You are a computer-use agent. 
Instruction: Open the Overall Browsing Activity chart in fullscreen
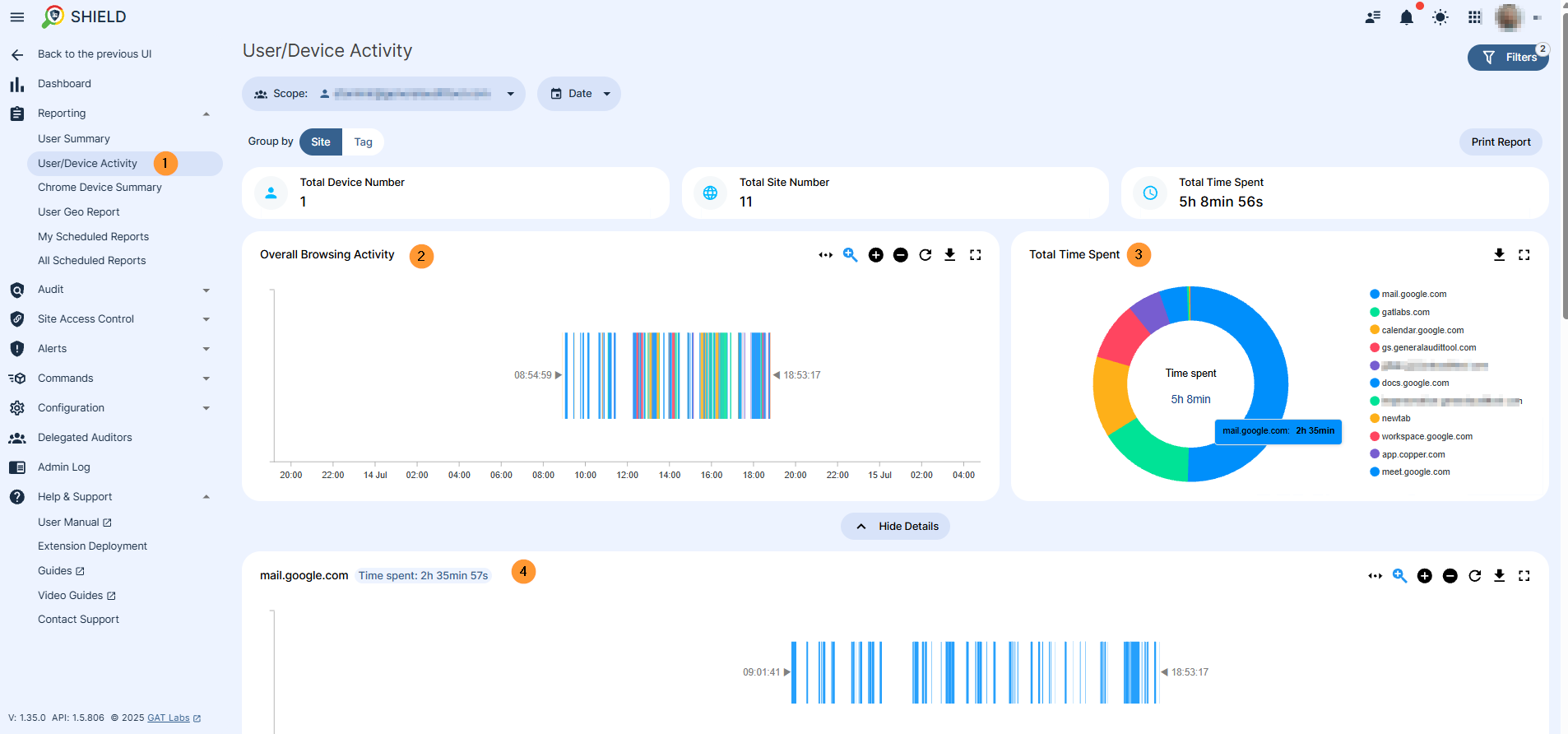pos(976,255)
